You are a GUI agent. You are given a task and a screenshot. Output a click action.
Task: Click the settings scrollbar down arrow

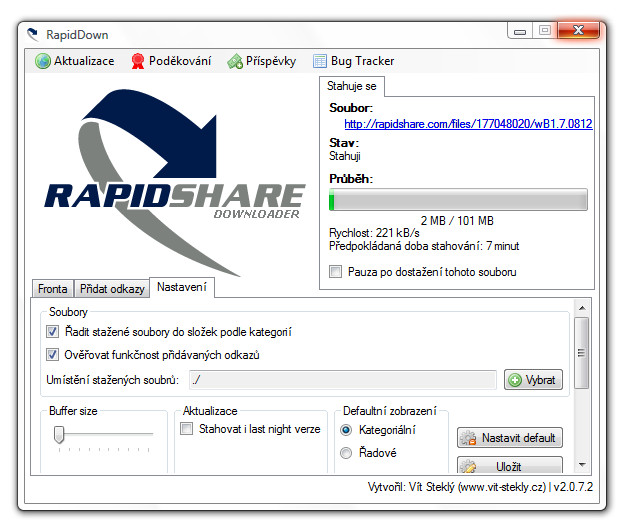pos(582,464)
